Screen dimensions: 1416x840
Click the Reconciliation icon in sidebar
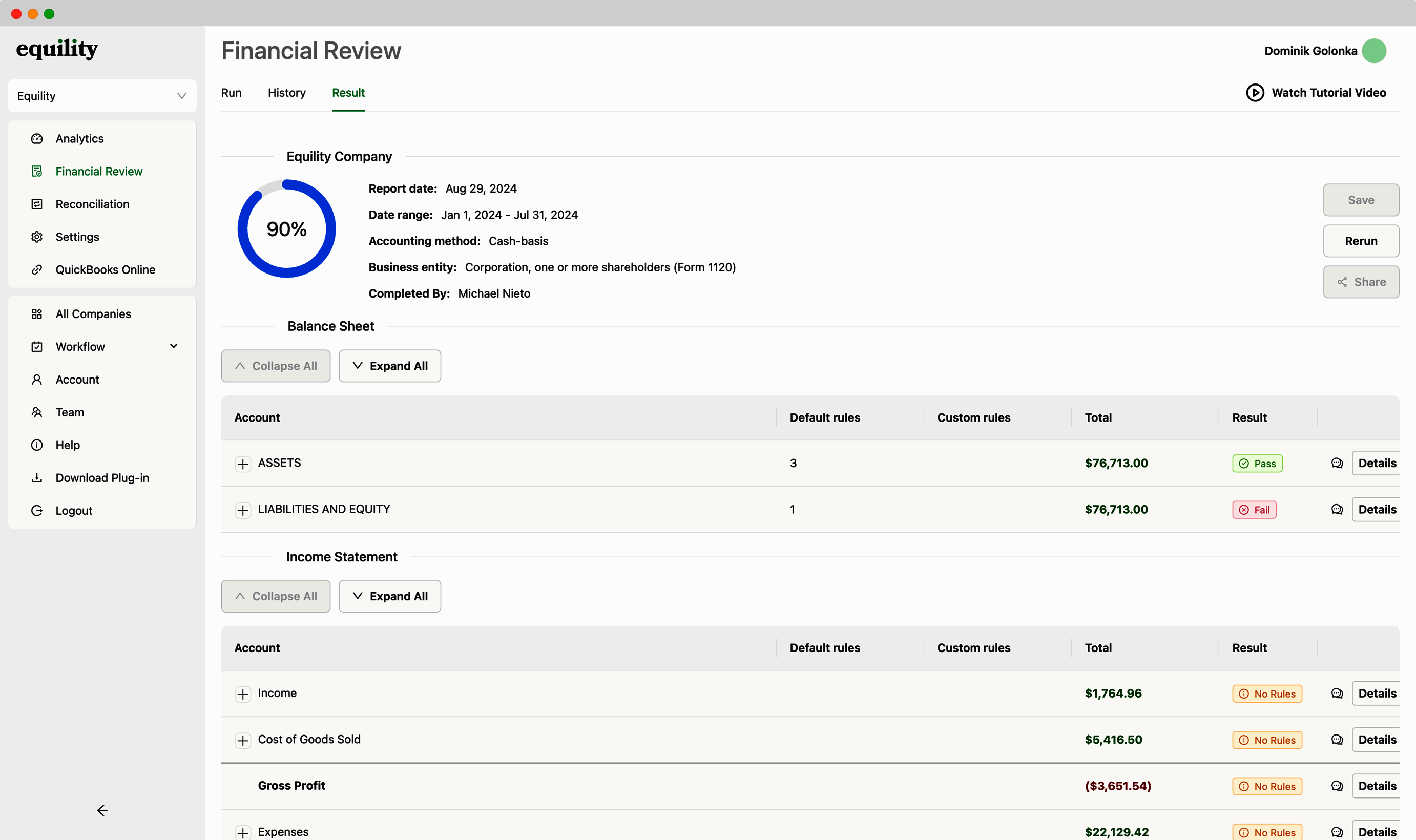[37, 204]
